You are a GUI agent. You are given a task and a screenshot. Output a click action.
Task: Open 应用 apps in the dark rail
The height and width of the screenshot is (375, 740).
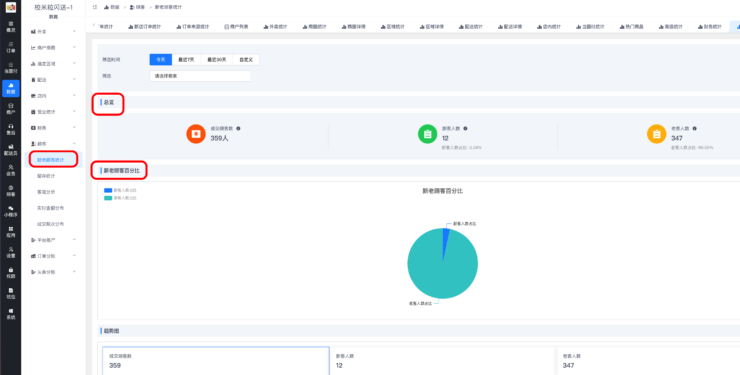10,232
